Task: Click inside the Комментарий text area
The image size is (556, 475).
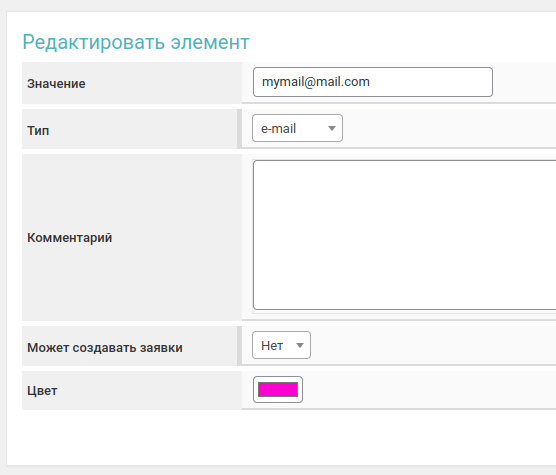Action: coord(405,235)
